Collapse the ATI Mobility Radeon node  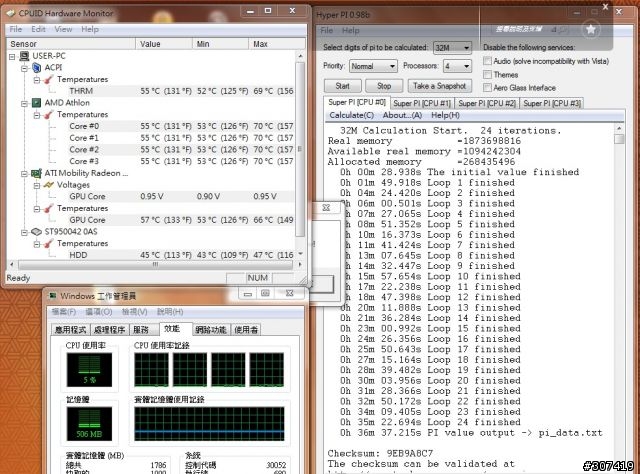pos(24,174)
